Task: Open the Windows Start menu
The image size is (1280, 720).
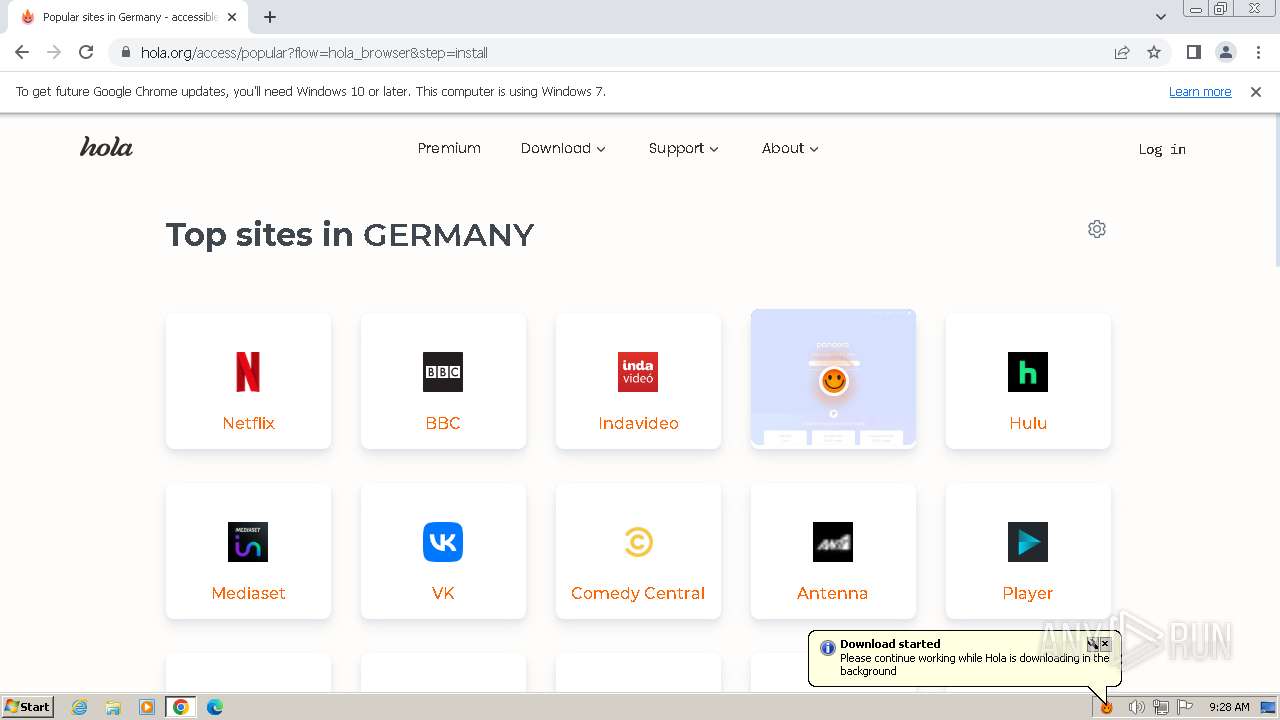Action: [27, 707]
